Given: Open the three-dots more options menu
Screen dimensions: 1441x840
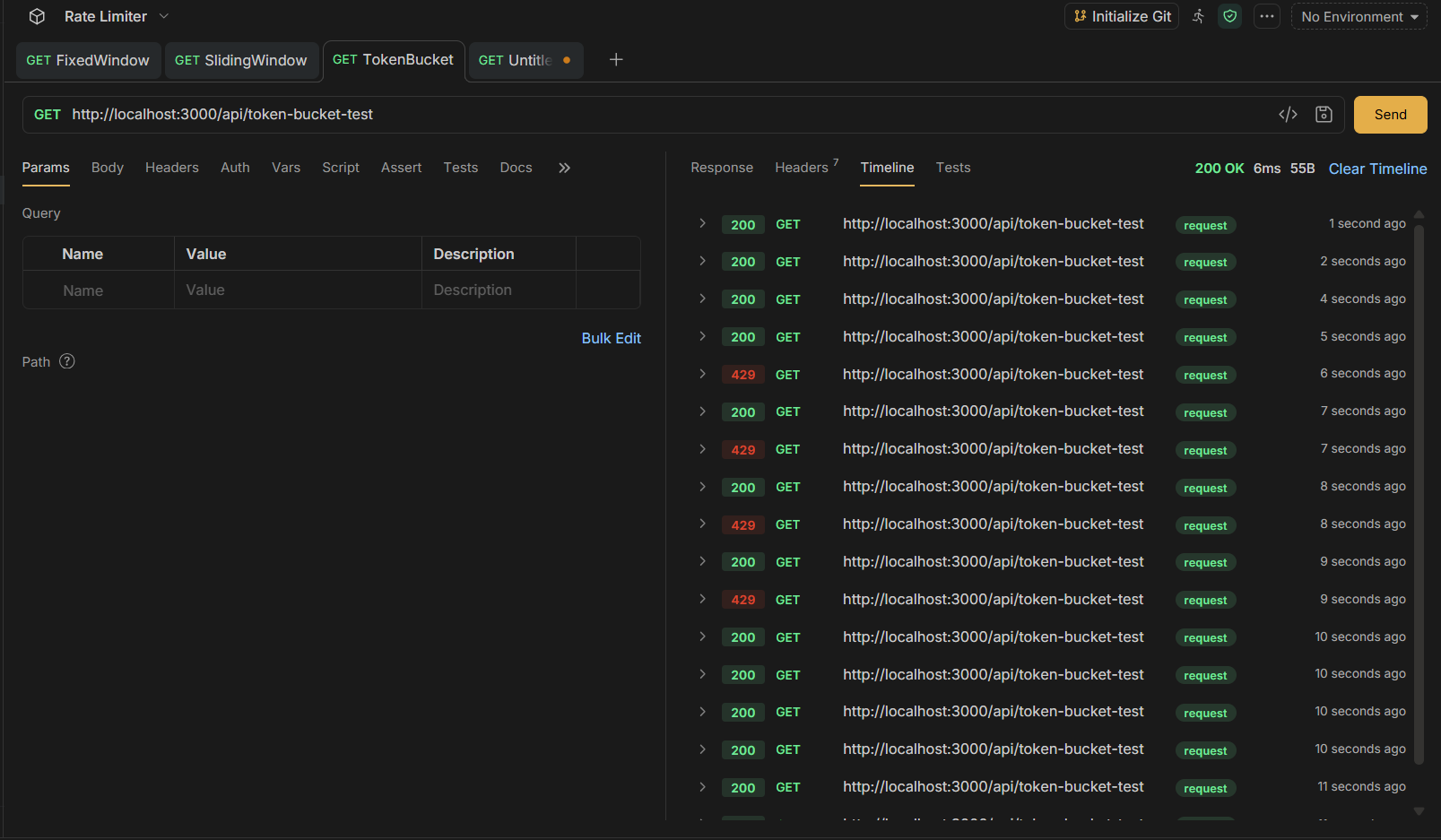Looking at the screenshot, I should click(1266, 16).
